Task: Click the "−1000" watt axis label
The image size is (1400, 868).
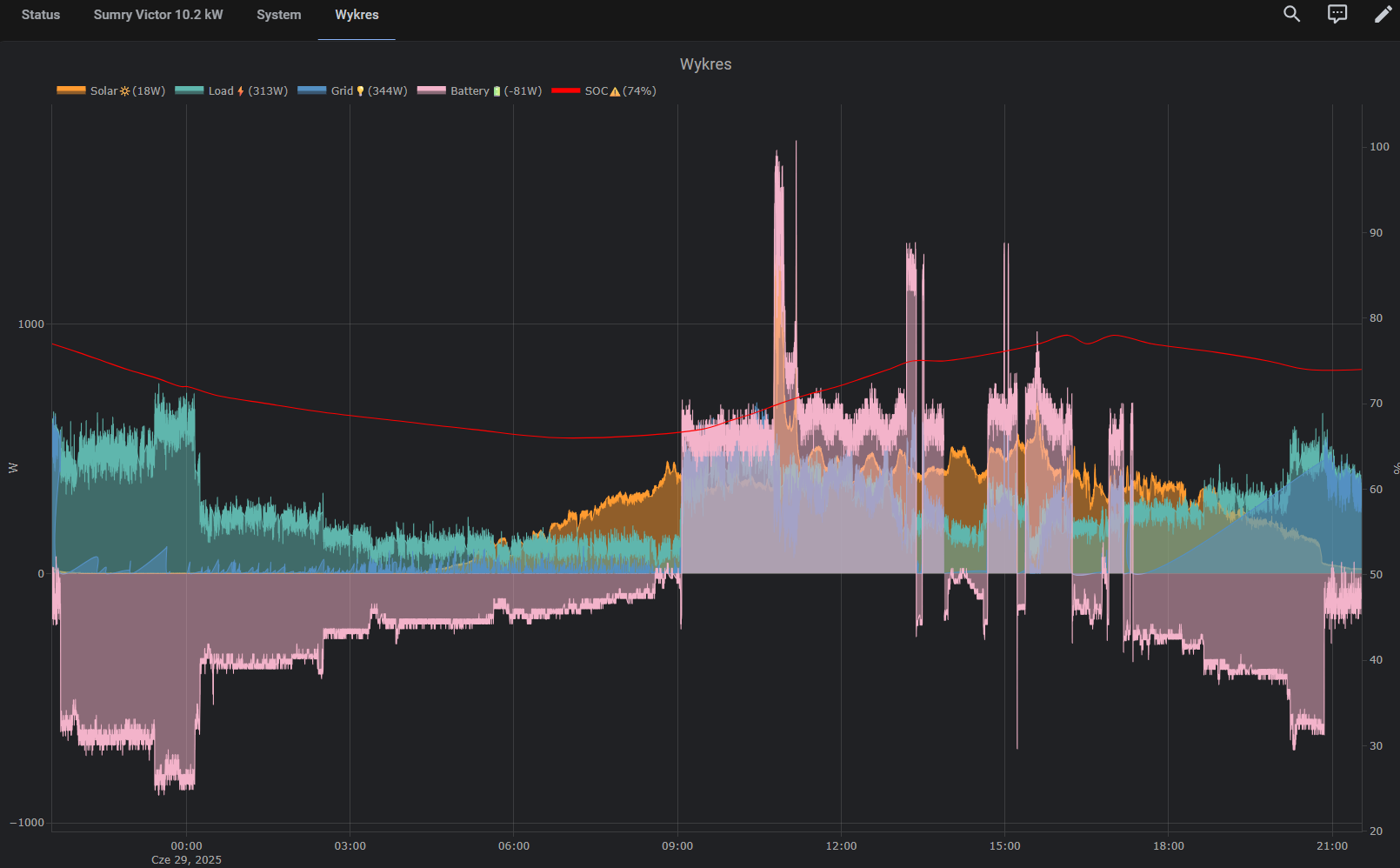Action: pos(27,823)
